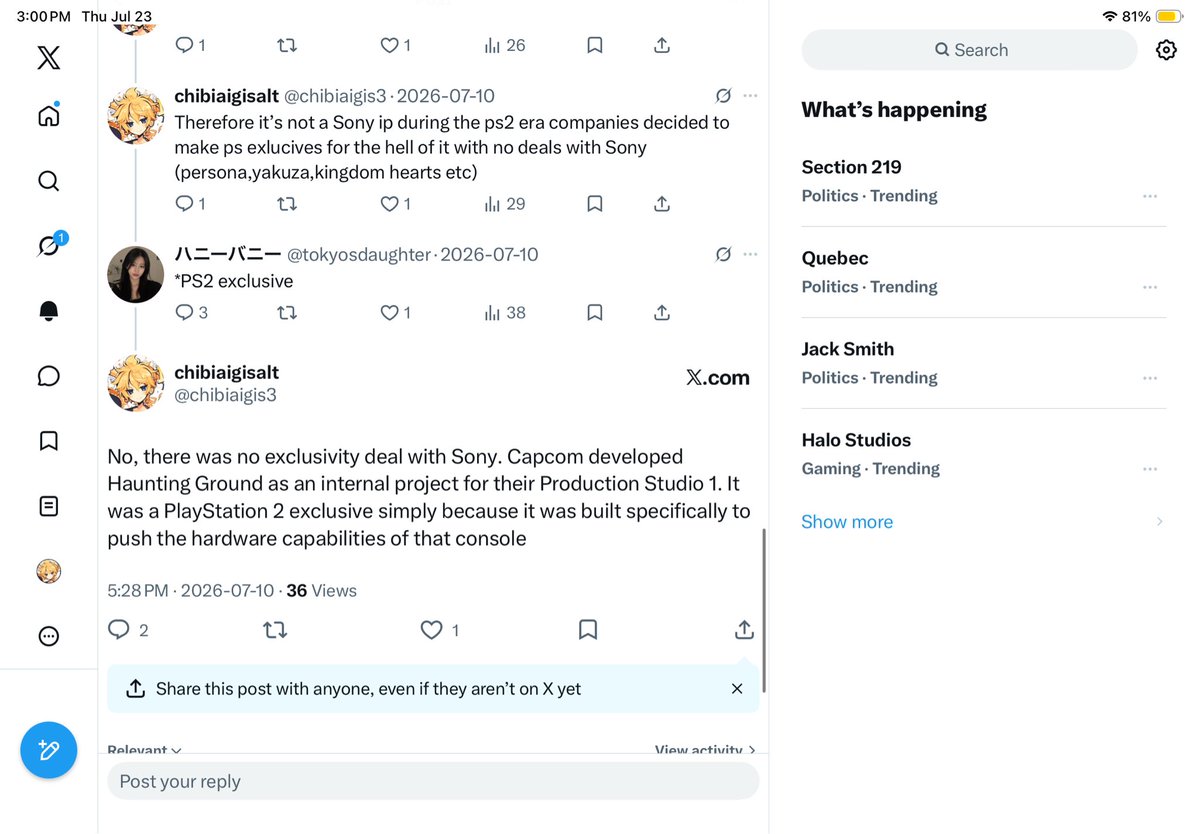This screenshot has width=1199, height=834.
Task: Like the main post about Capcom
Action: pos(431,630)
